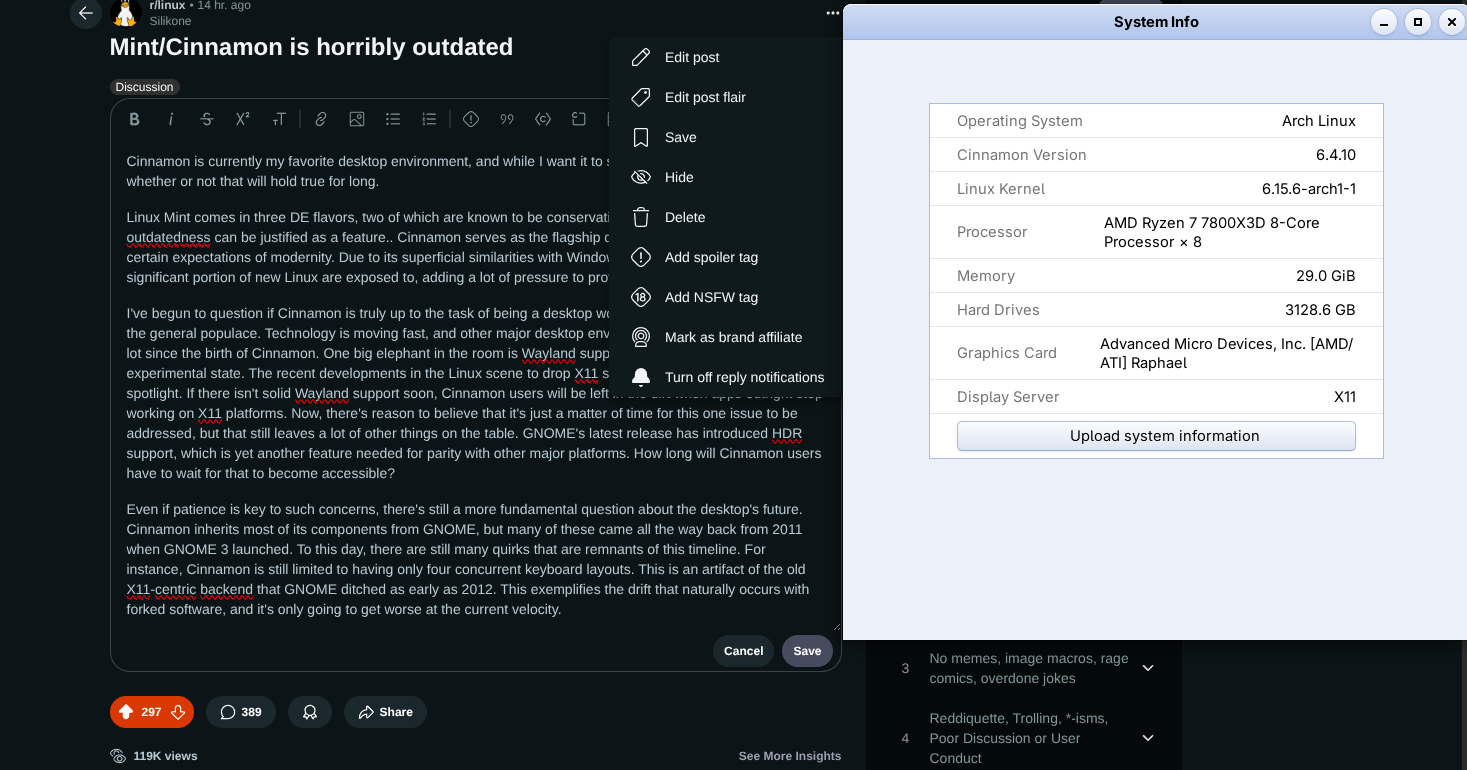Screen dimensions: 1467x770
Task: Insert a link in the post
Action: tap(321, 119)
